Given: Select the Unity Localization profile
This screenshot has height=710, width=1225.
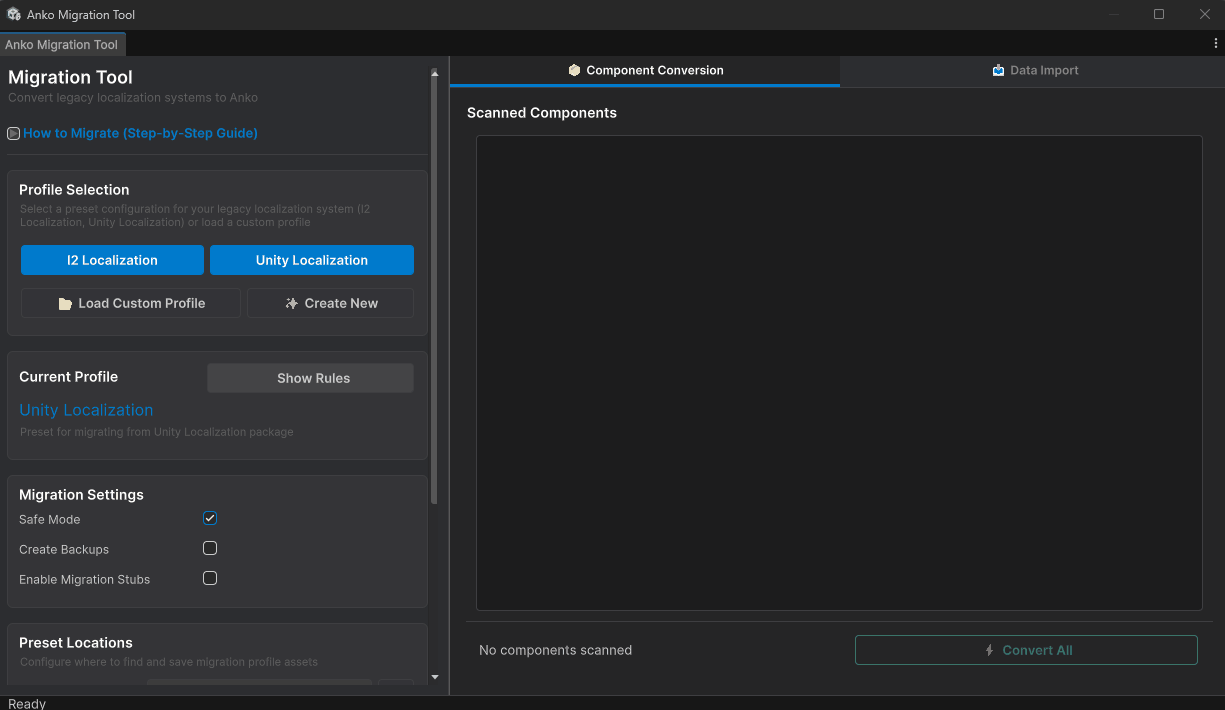Looking at the screenshot, I should tap(311, 260).
